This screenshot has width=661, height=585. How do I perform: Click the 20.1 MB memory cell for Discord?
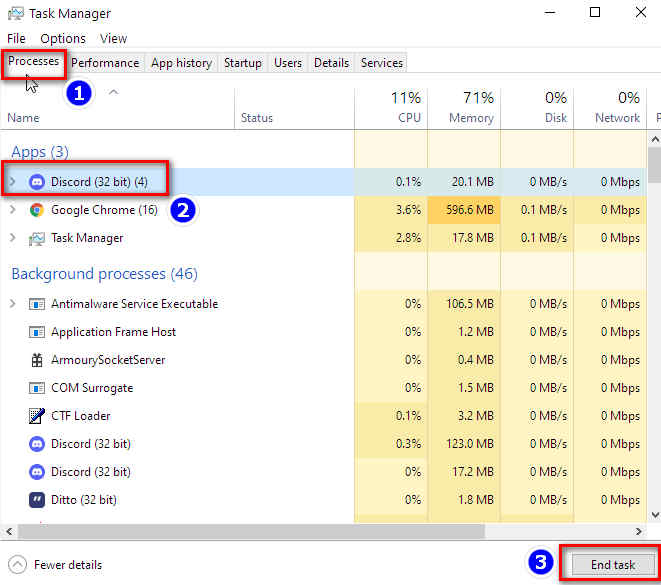[464, 182]
